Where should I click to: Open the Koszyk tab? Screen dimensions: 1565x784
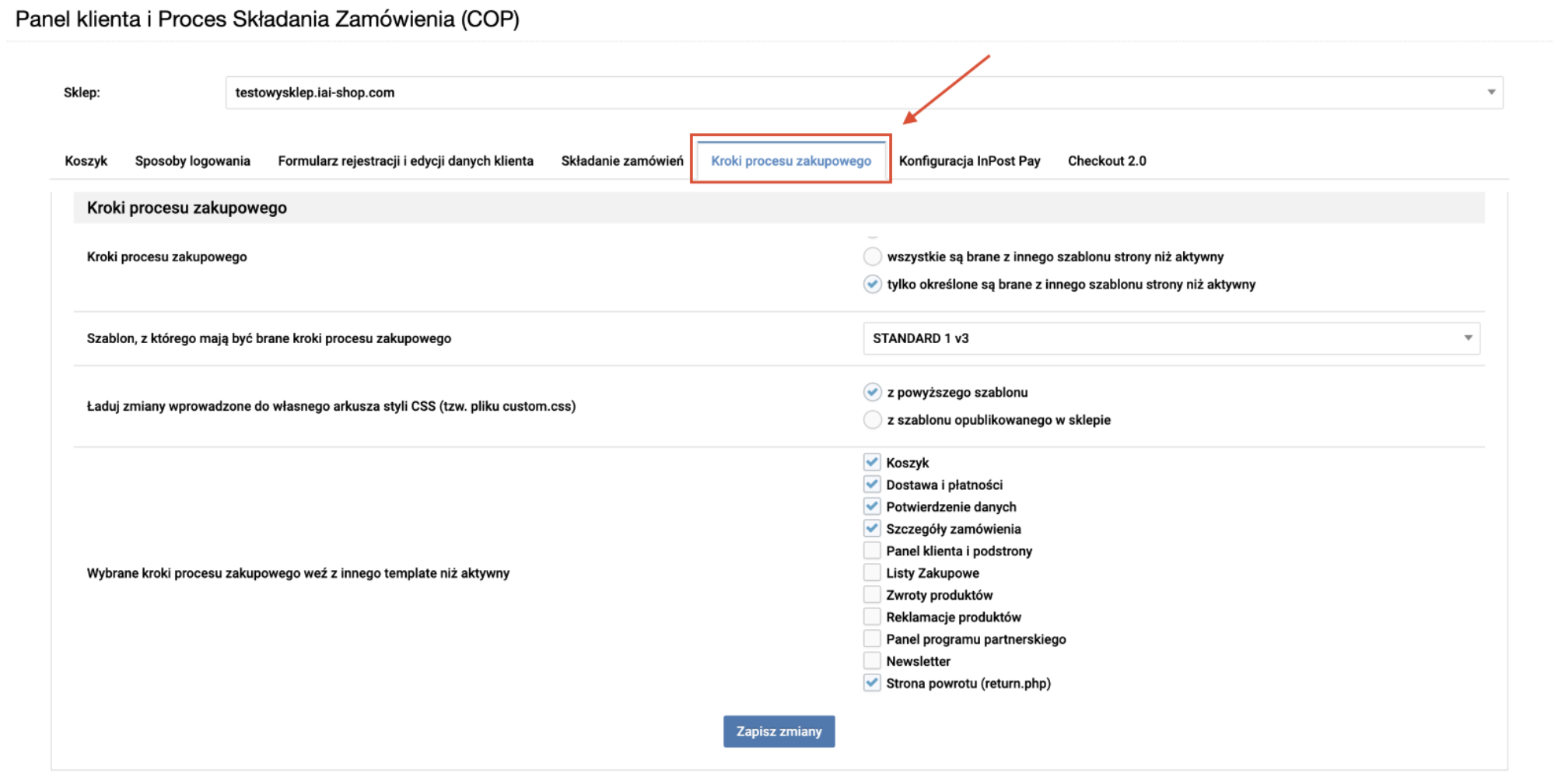86,161
